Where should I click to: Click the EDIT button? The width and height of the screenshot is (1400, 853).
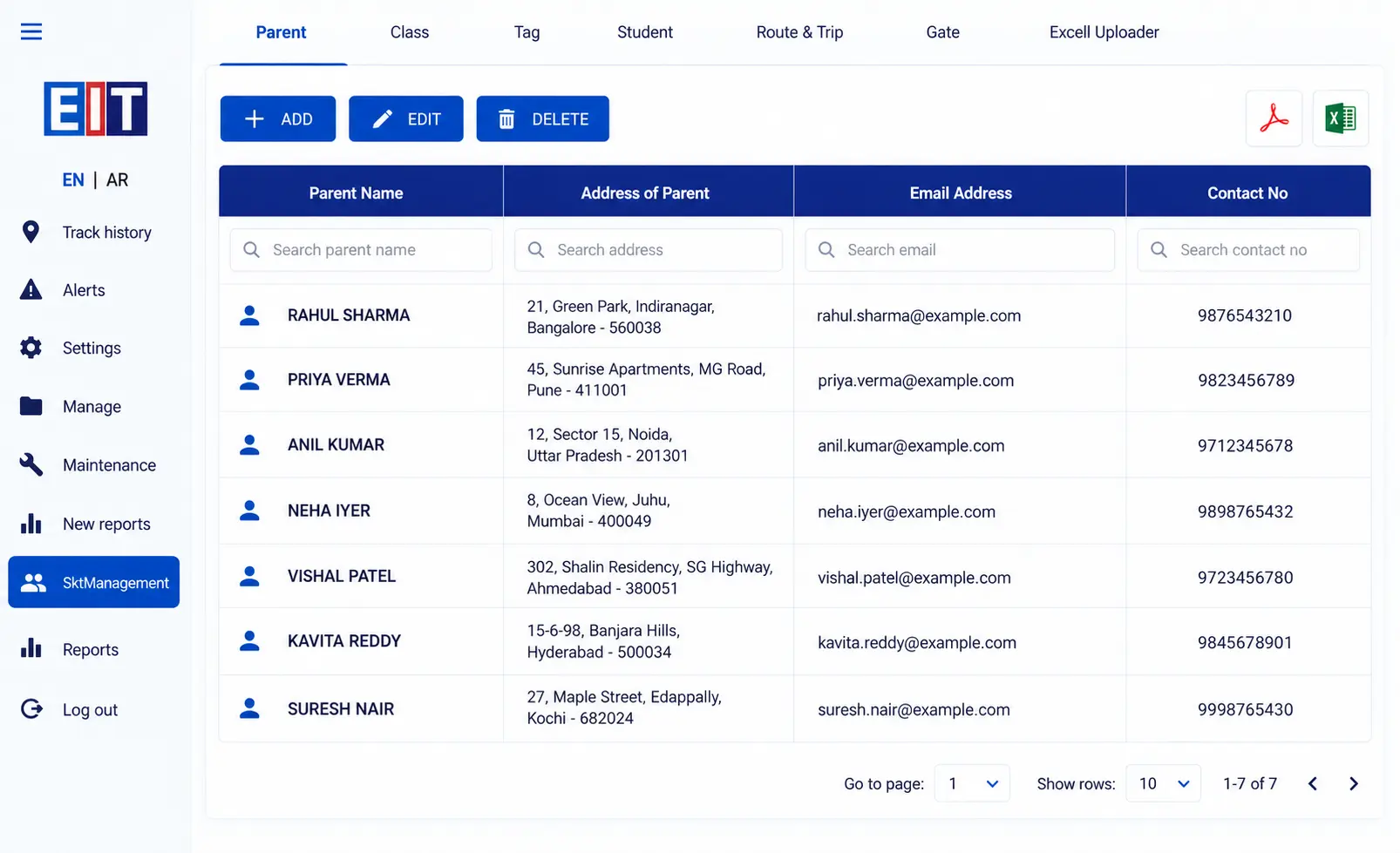tap(406, 118)
